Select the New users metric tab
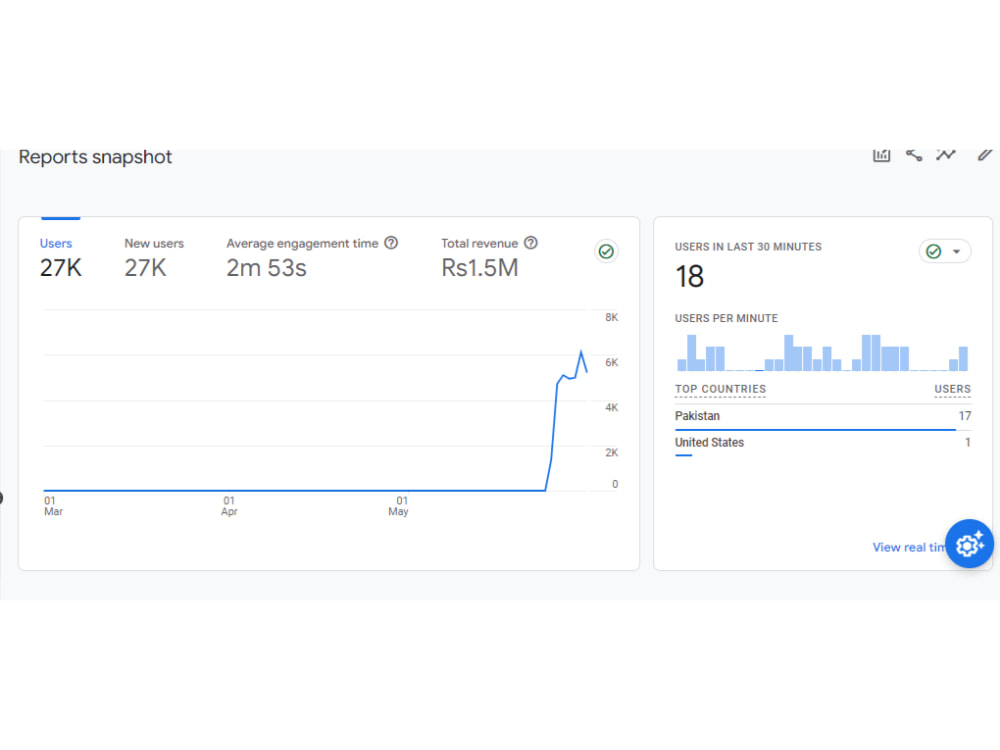Image resolution: width=1000 pixels, height=750 pixels. point(154,258)
